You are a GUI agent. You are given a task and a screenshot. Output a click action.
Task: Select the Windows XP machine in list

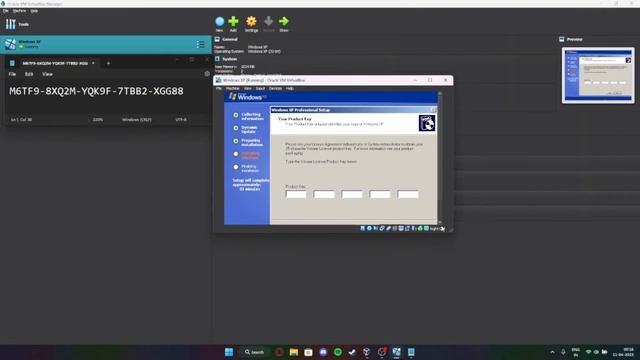[106, 44]
